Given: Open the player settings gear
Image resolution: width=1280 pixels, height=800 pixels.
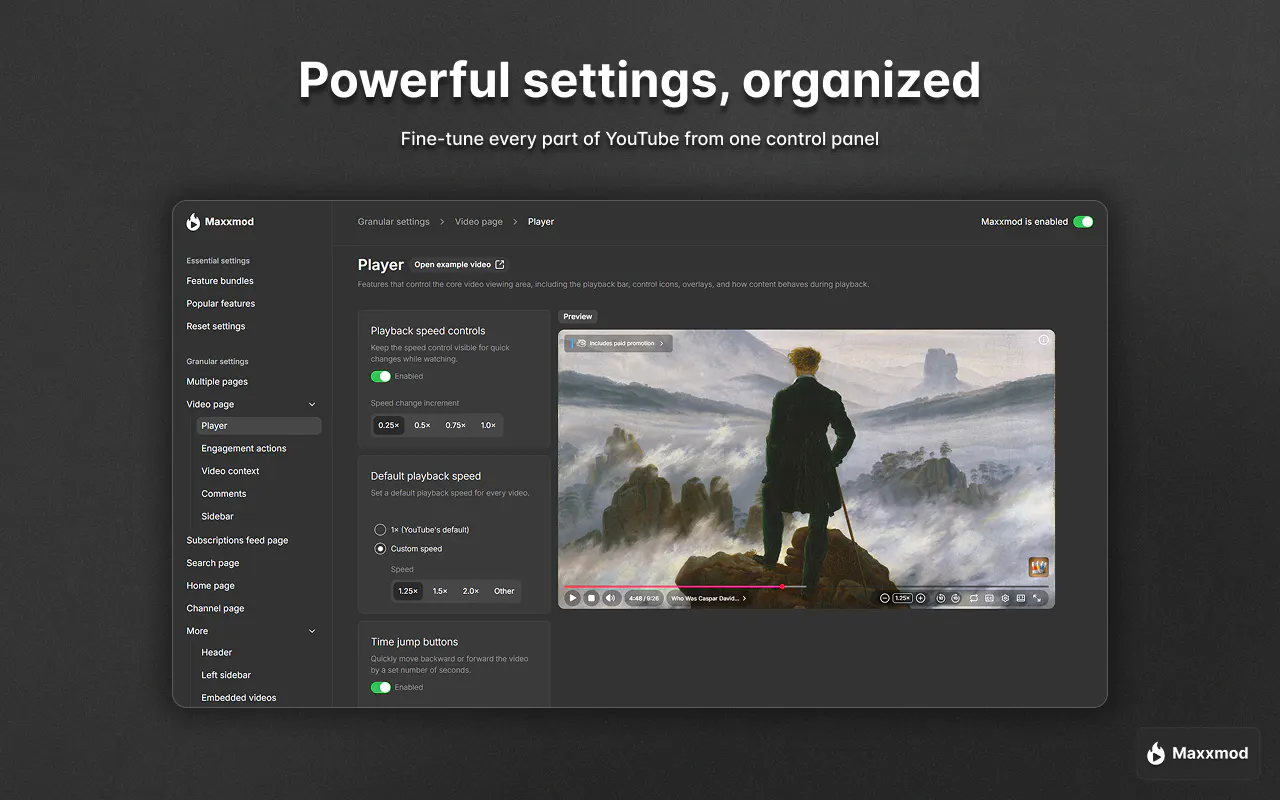Looking at the screenshot, I should pyautogui.click(x=1005, y=598).
